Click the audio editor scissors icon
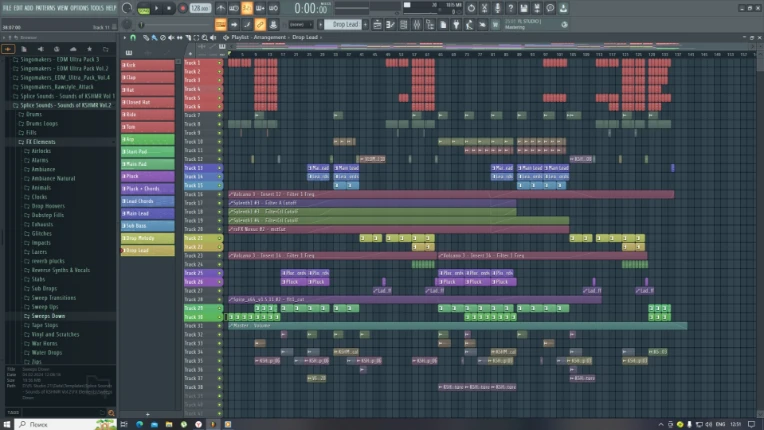 click(484, 8)
